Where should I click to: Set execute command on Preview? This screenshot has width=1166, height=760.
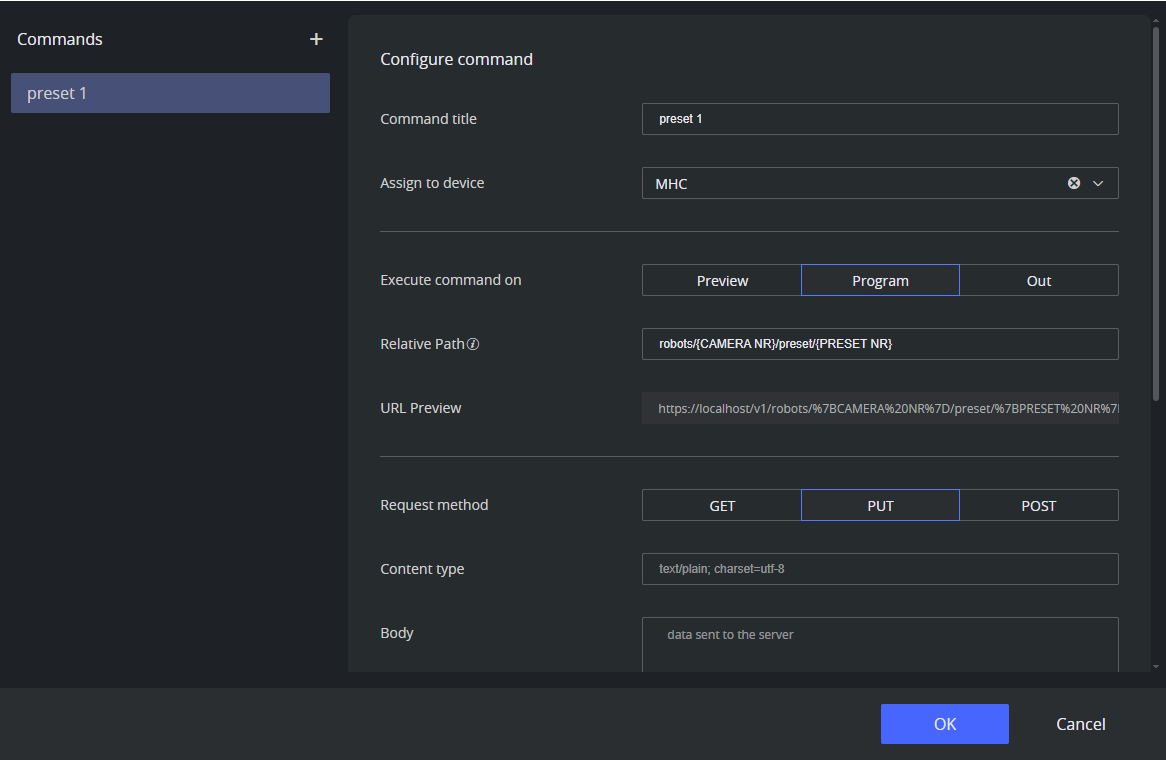pyautogui.click(x=722, y=281)
